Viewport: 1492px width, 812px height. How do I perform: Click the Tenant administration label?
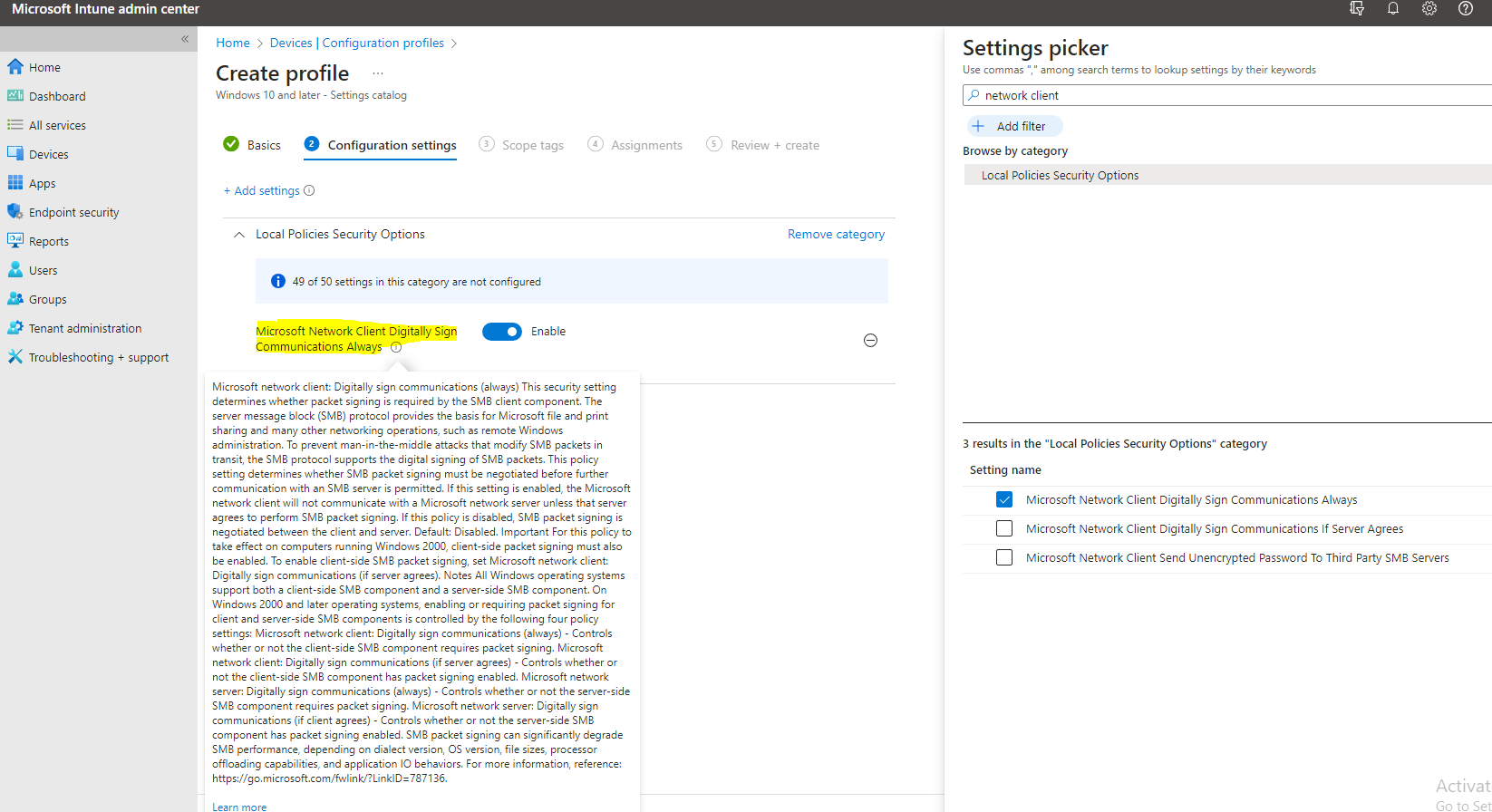(x=85, y=328)
